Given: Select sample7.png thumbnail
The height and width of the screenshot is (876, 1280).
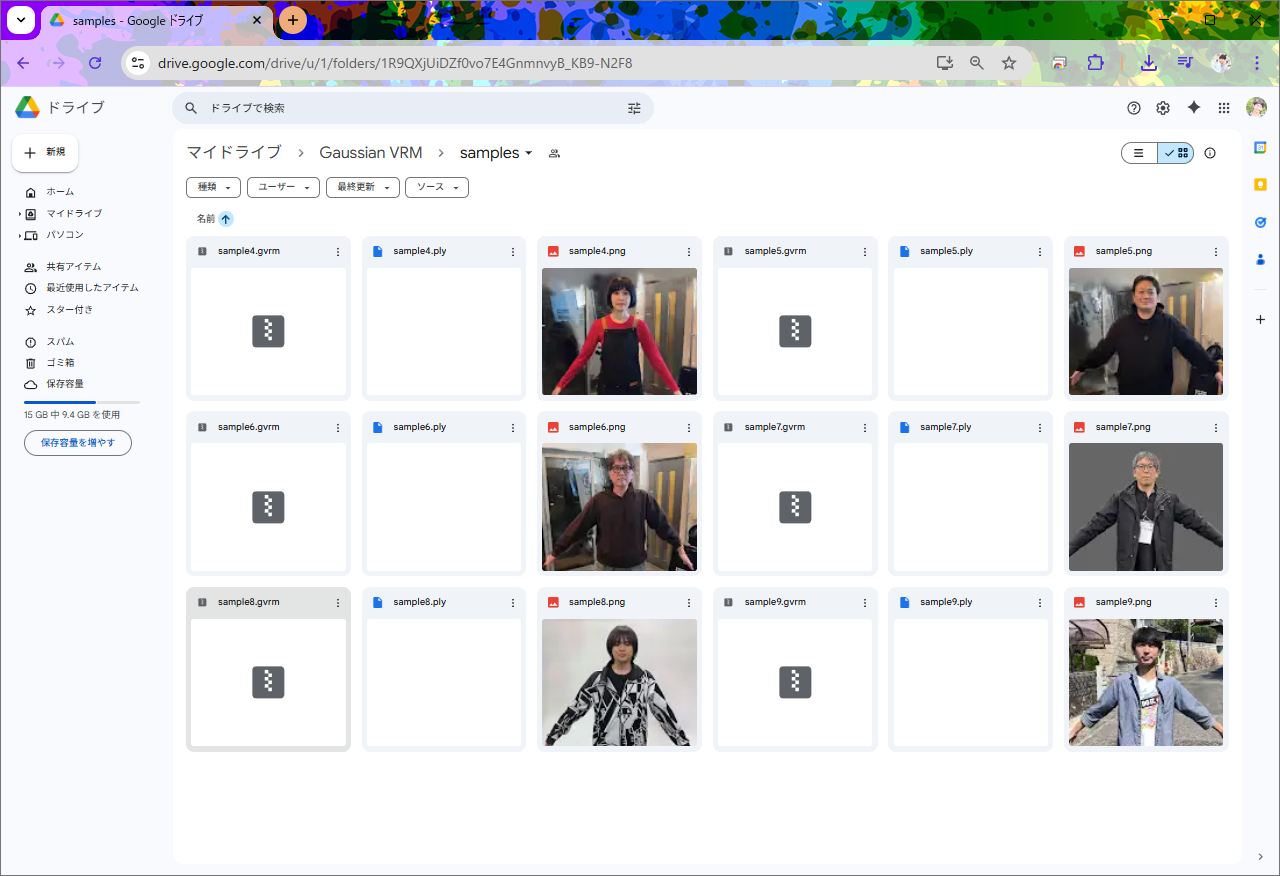Looking at the screenshot, I should [1146, 507].
